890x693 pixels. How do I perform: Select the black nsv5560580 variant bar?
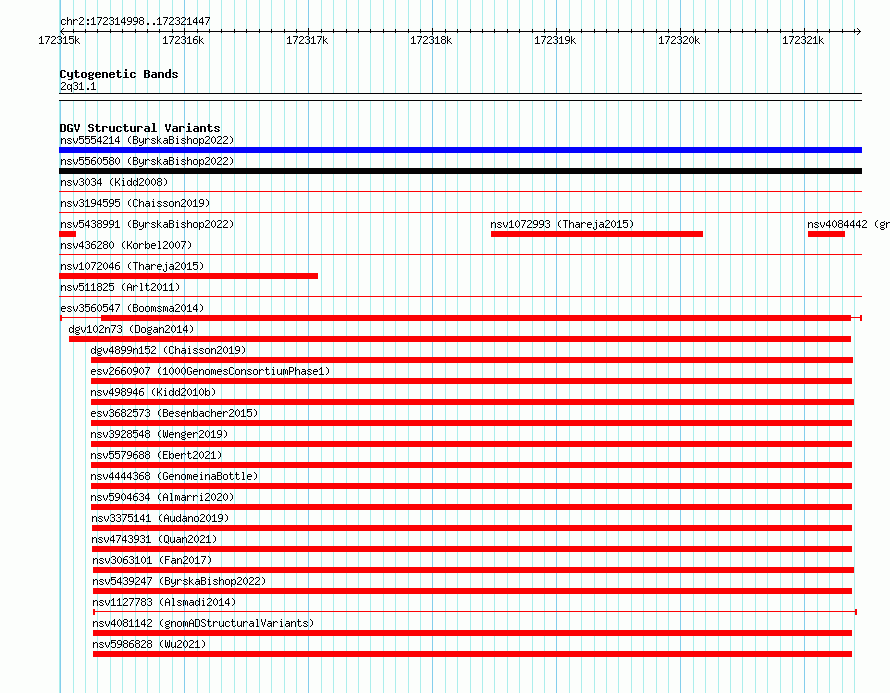[460, 171]
